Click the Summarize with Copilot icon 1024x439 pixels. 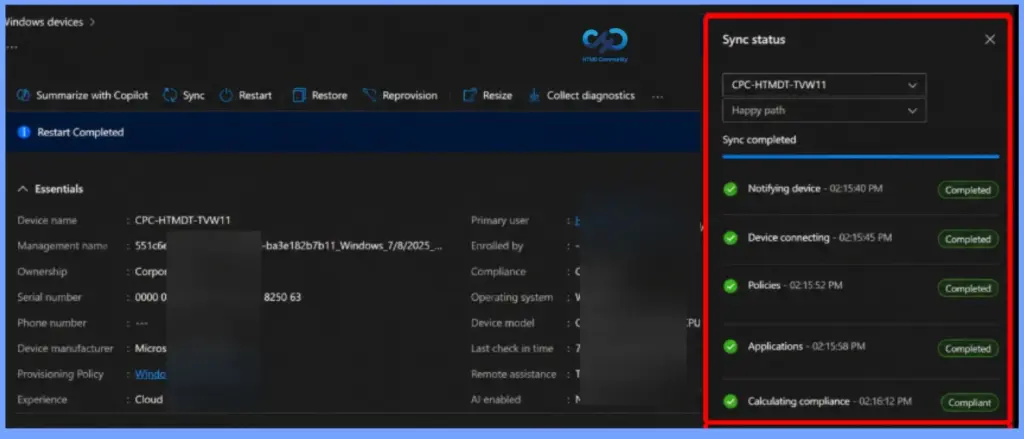tap(24, 95)
